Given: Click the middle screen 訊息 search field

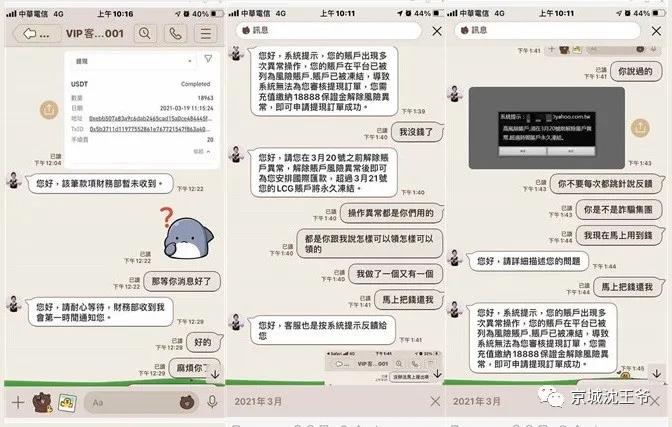Looking at the screenshot, I should point(328,30).
